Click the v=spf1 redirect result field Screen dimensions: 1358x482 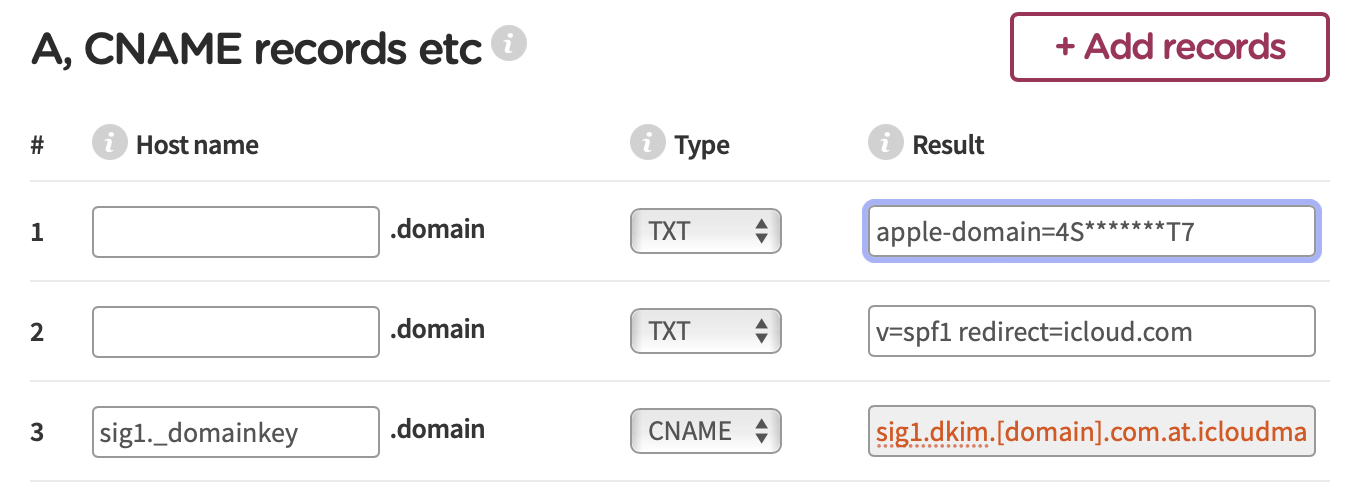pyautogui.click(x=1091, y=331)
